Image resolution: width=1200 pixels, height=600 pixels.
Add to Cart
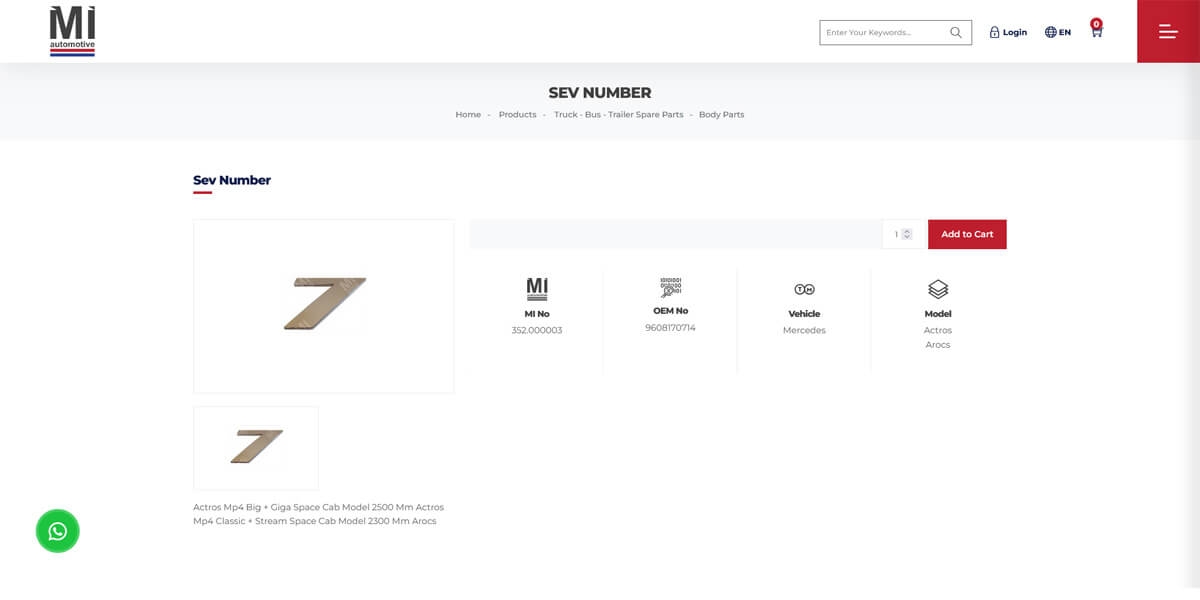click(967, 234)
